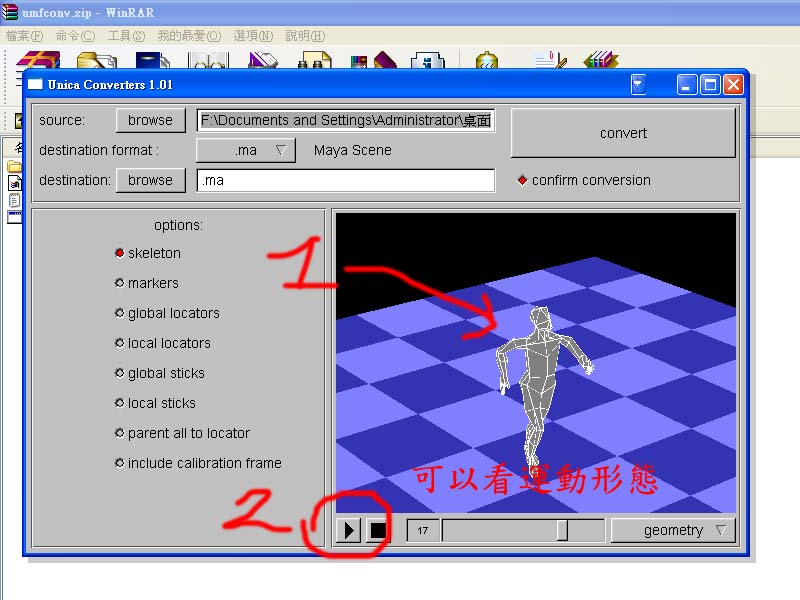
Task: Click the WinRAR Extract To folder icon
Action: click(96, 60)
